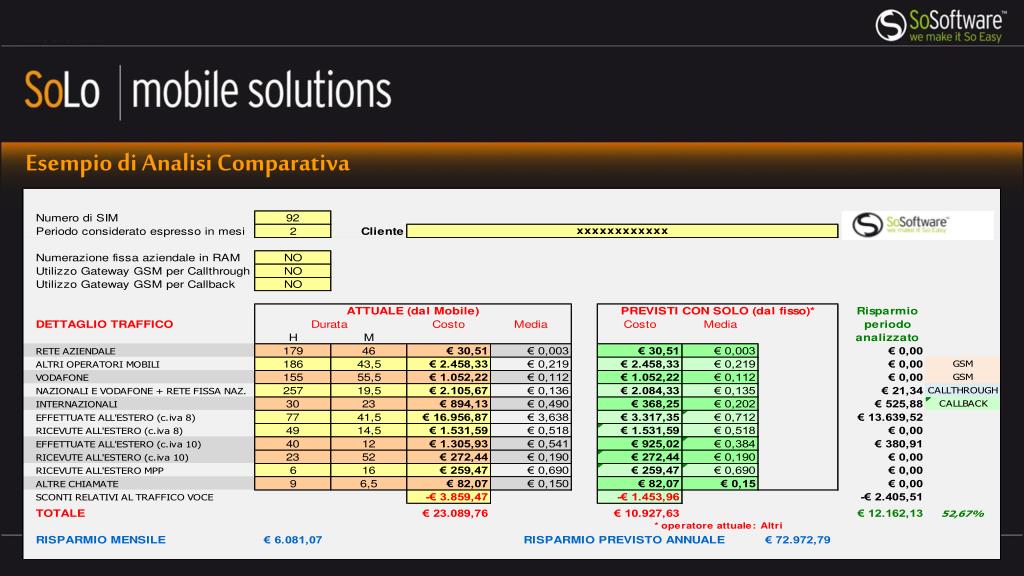Click the 'PREVISTI CON SOLO (dal fisso)*' header

pos(717,311)
